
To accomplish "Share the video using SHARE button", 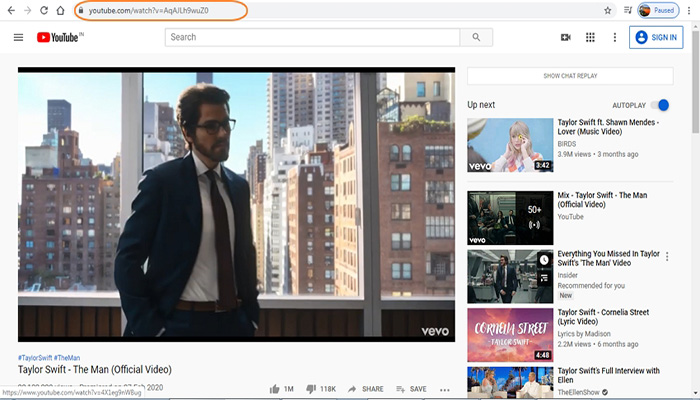I will [x=366, y=389].
